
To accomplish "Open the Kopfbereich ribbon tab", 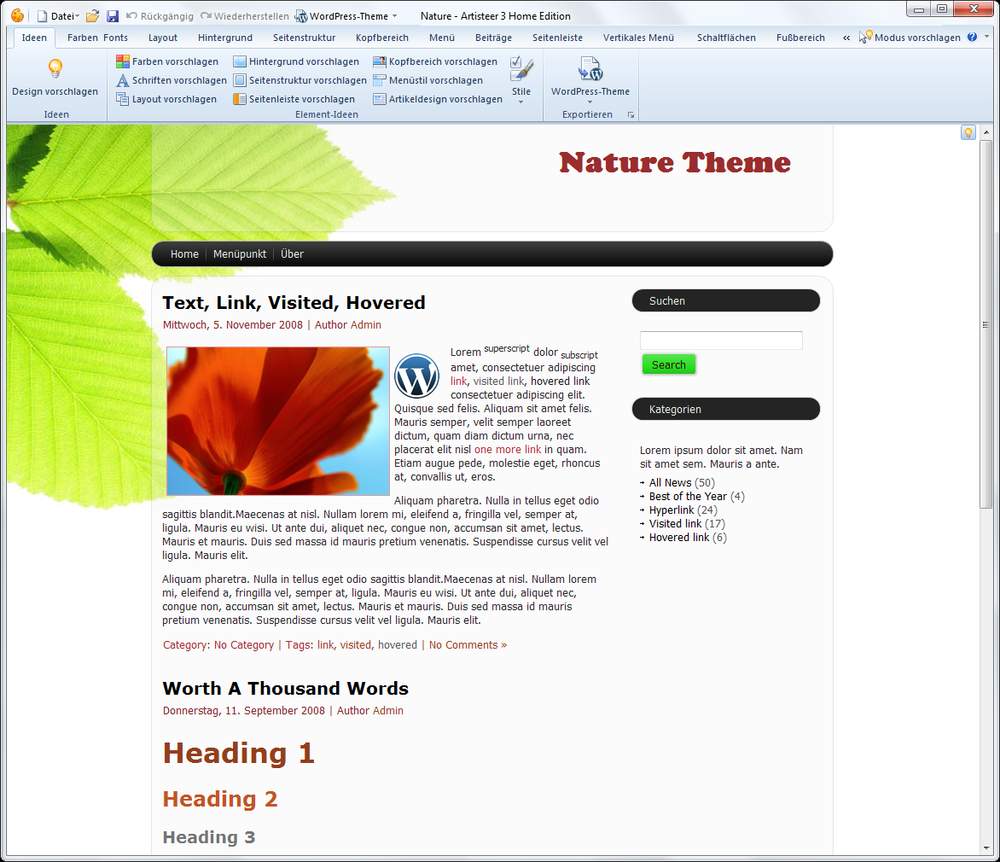I will pos(382,38).
